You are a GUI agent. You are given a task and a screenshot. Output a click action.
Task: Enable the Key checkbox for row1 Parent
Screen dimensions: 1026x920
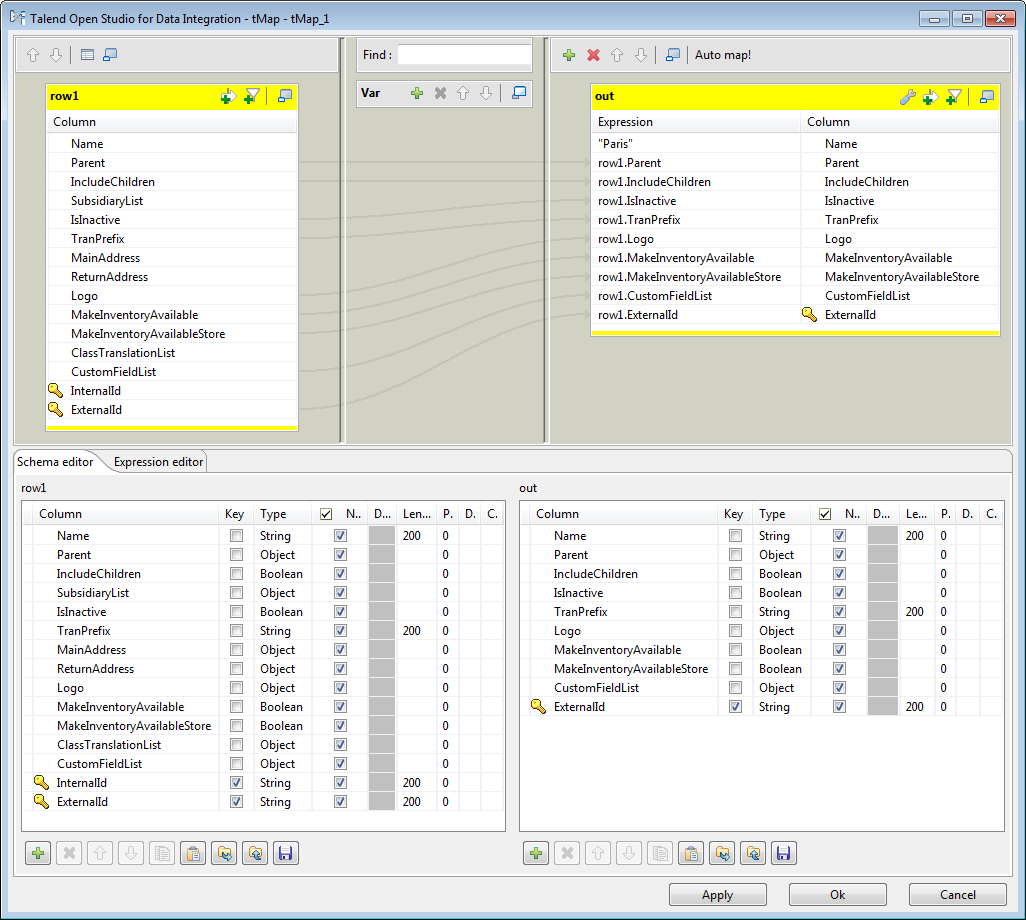click(236, 554)
